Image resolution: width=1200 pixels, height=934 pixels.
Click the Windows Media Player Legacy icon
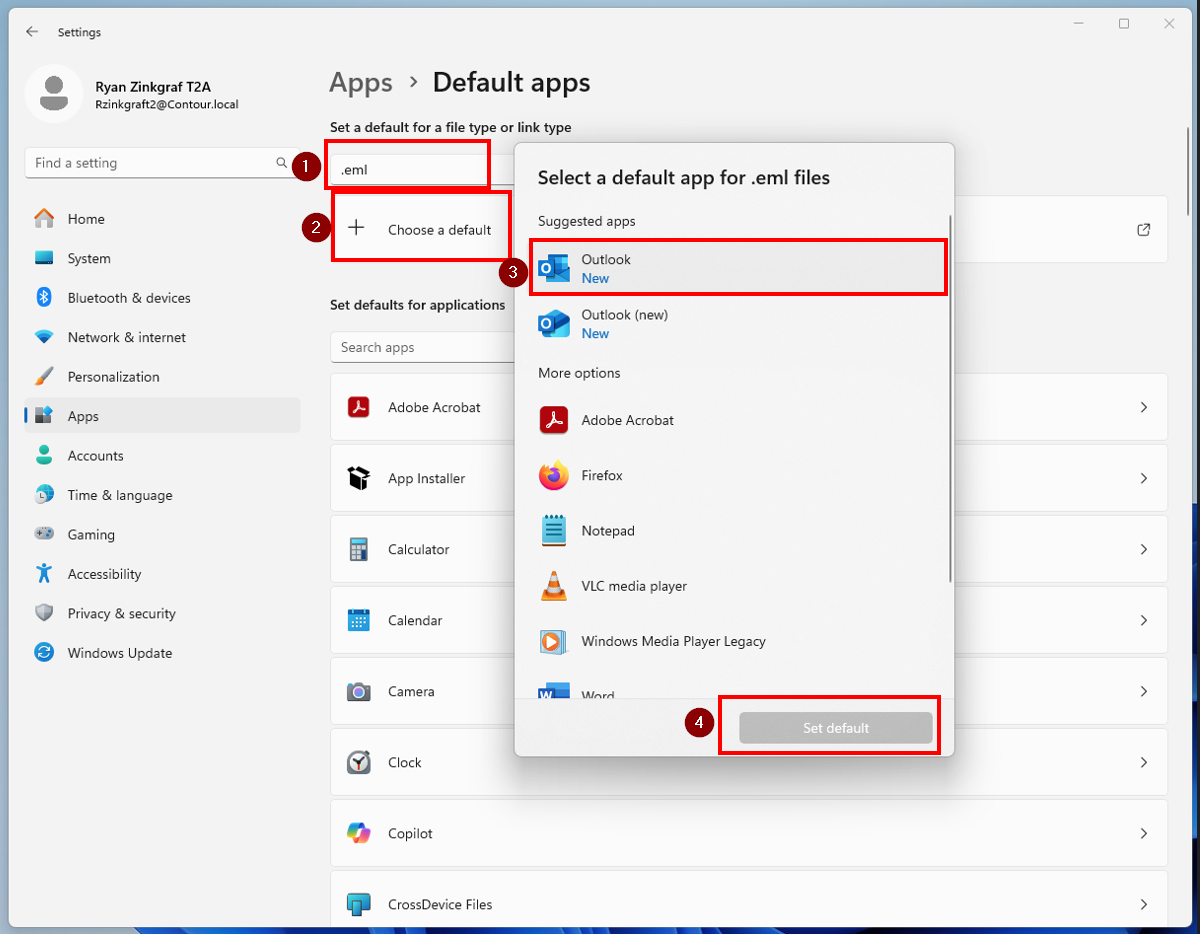pos(554,641)
